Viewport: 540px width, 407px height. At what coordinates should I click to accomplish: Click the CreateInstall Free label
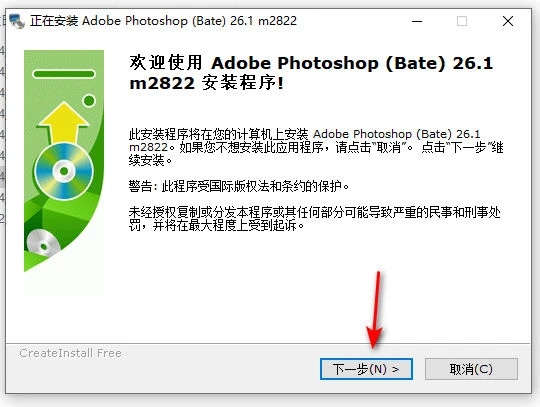pyautogui.click(x=71, y=353)
